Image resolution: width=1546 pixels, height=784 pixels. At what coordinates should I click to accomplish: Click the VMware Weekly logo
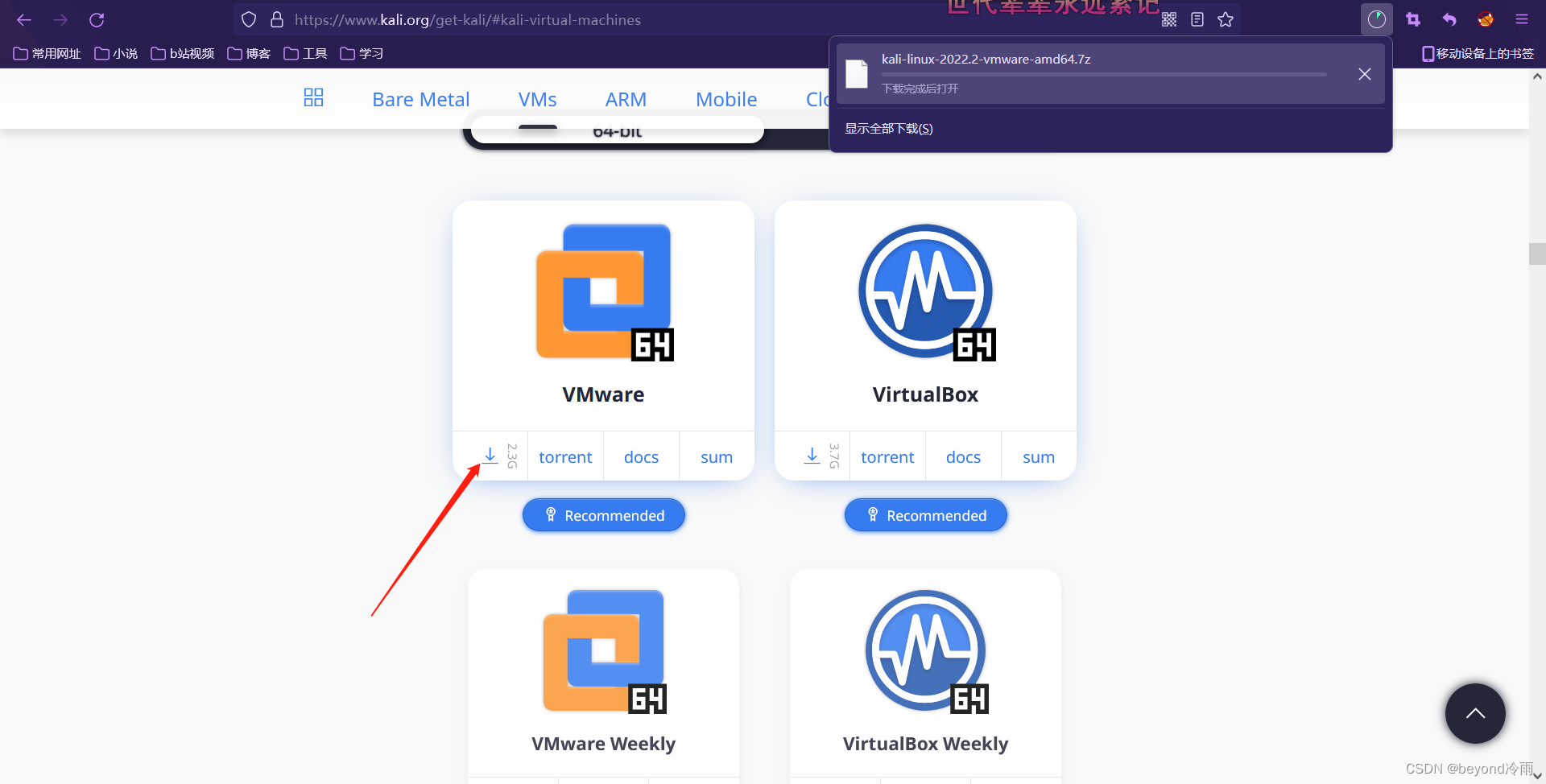604,652
